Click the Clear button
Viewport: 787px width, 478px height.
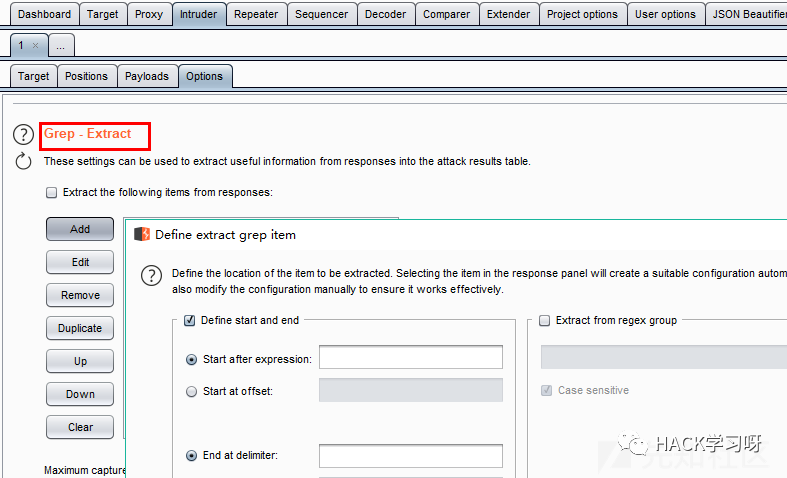(80, 427)
